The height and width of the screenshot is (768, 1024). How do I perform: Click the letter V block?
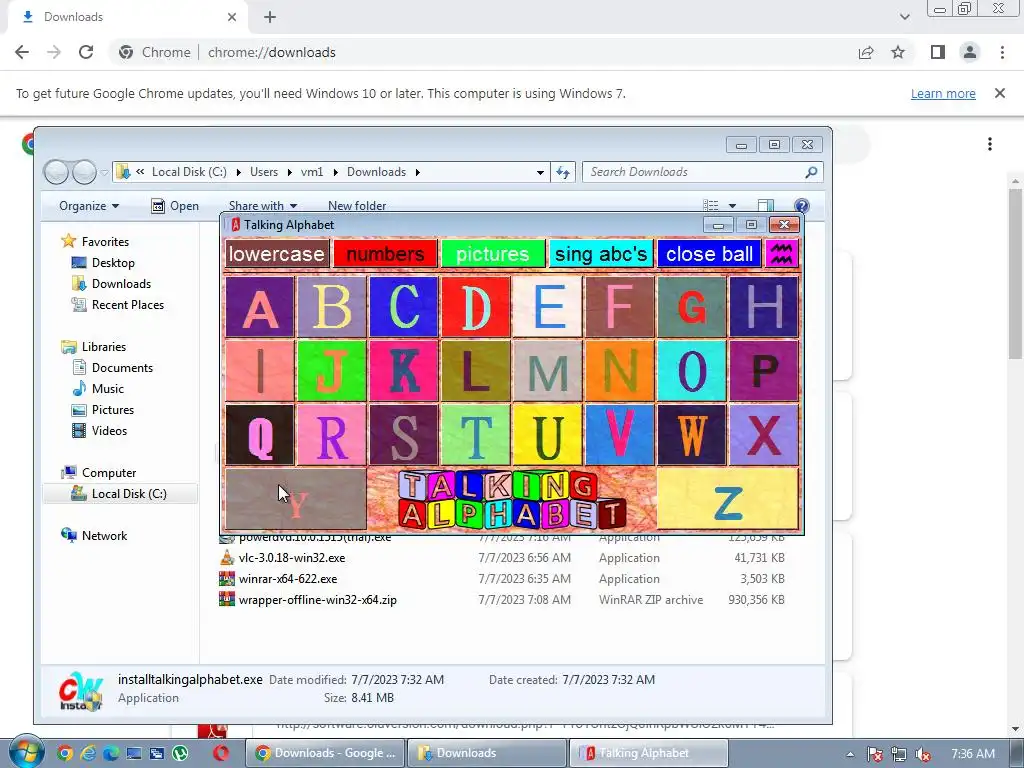619,434
